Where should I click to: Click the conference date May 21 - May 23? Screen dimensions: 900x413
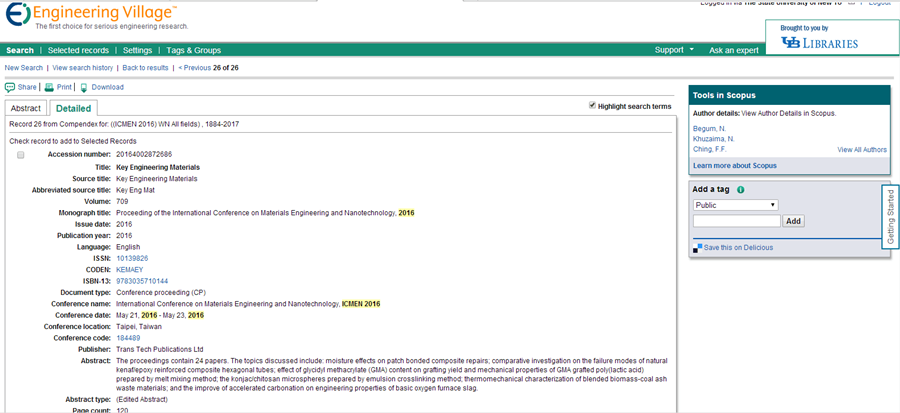[160, 315]
